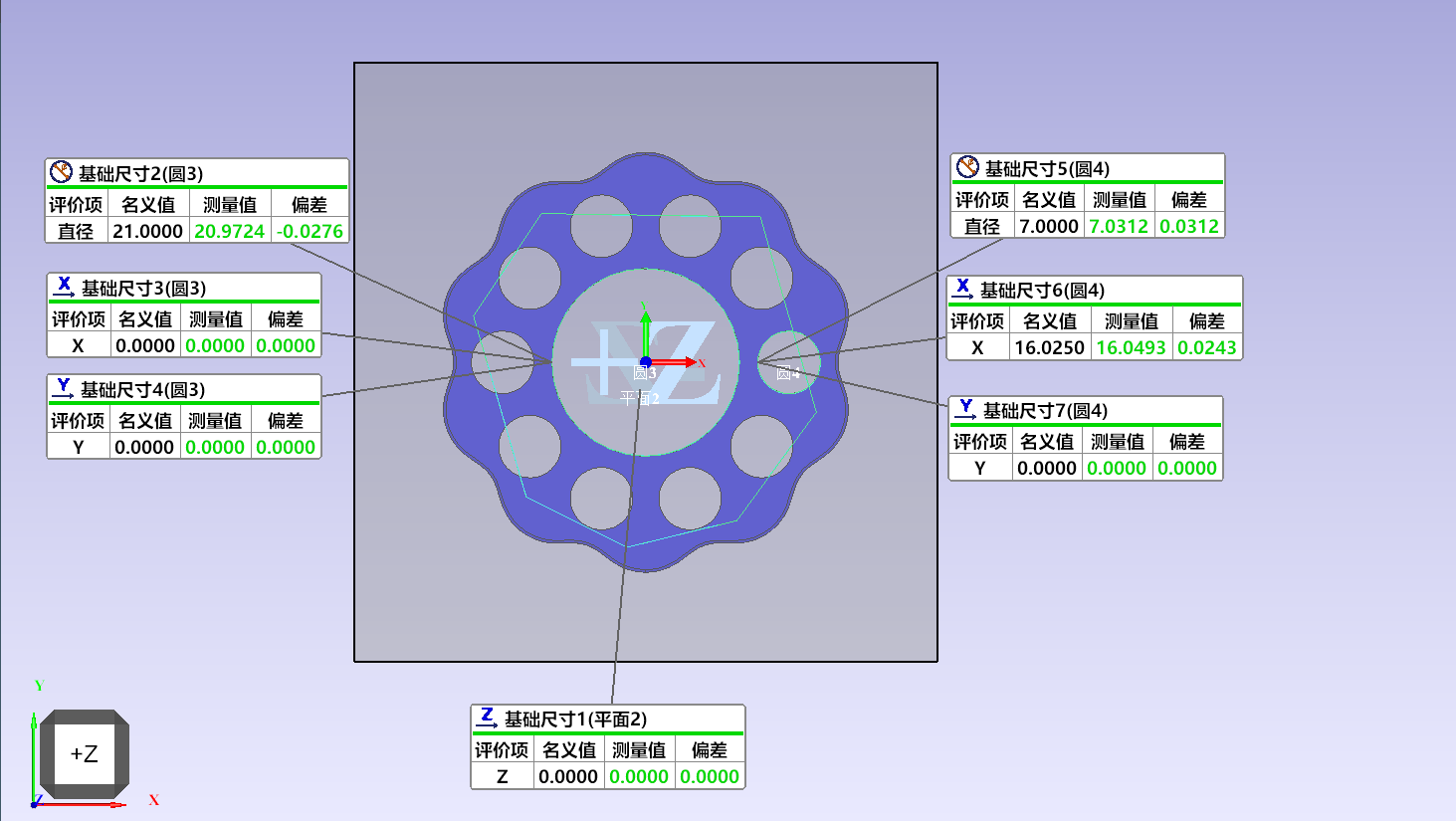Select nominal value 16.0250 in 基础尺寸6
The image size is (1456, 821).
[1049, 347]
